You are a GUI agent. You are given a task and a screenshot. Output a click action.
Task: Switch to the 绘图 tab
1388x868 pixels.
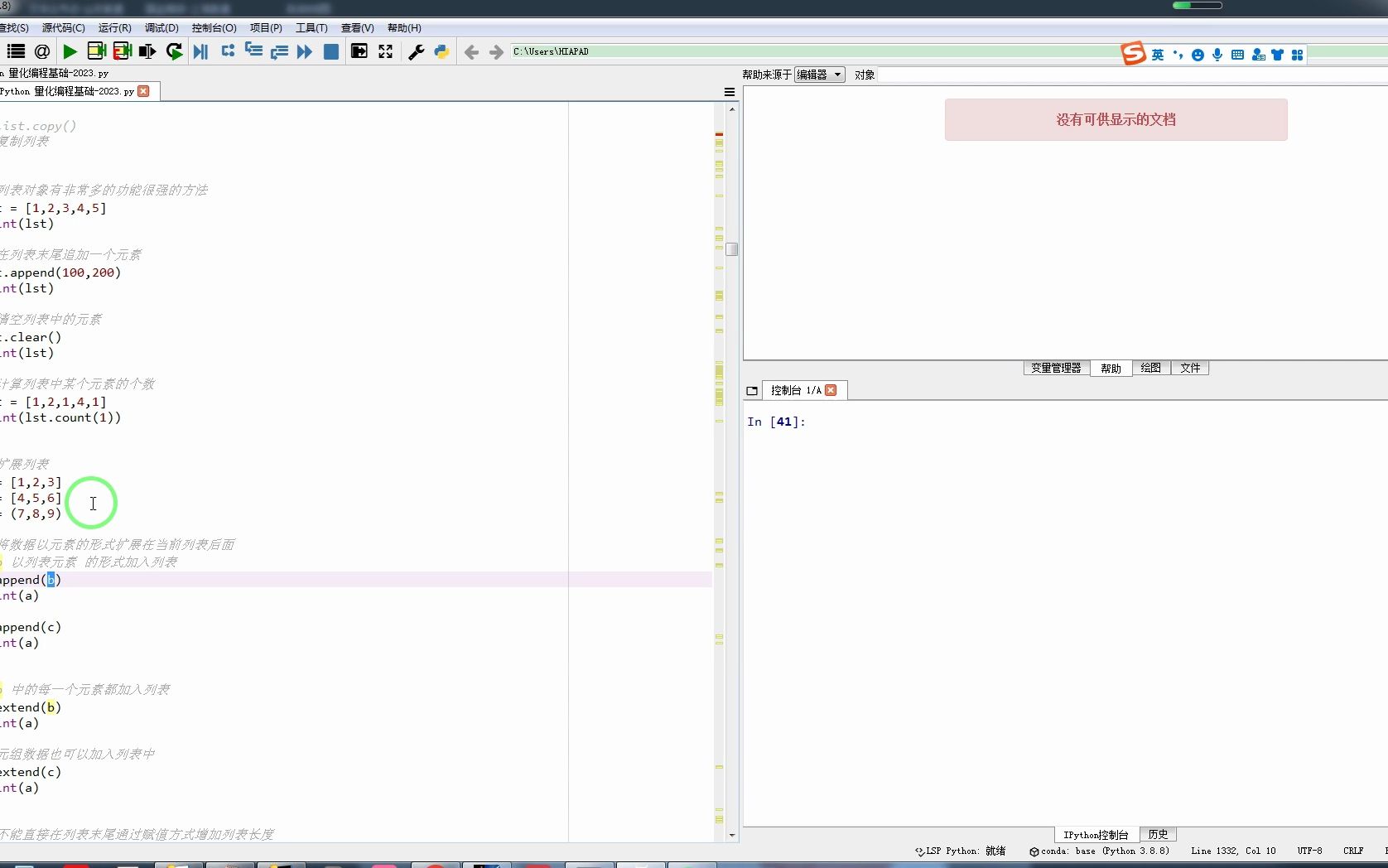coord(1150,369)
